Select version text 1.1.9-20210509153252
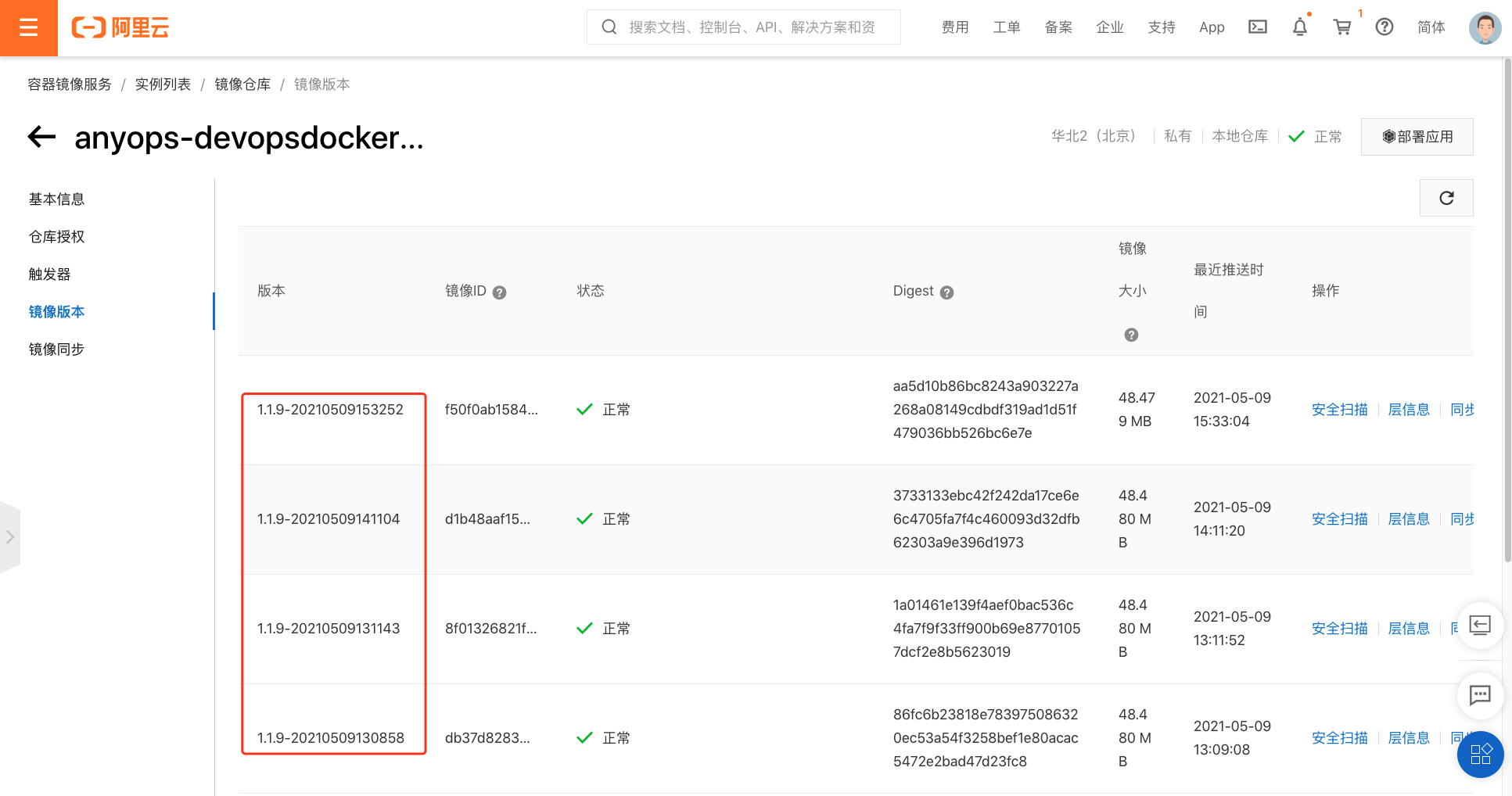Screen dimensions: 1512x796 330,410
